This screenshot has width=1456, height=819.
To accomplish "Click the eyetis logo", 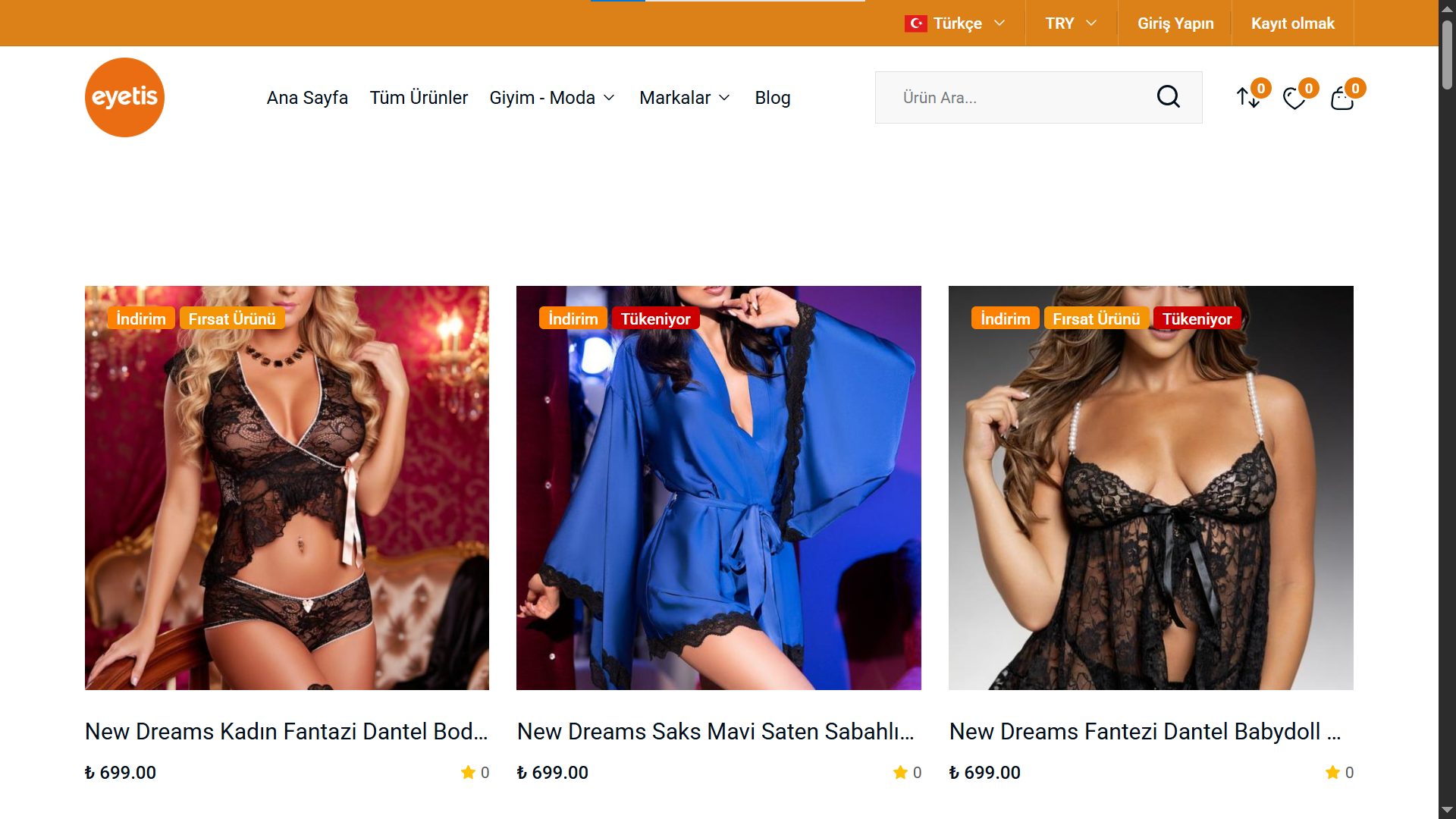I will [x=124, y=97].
